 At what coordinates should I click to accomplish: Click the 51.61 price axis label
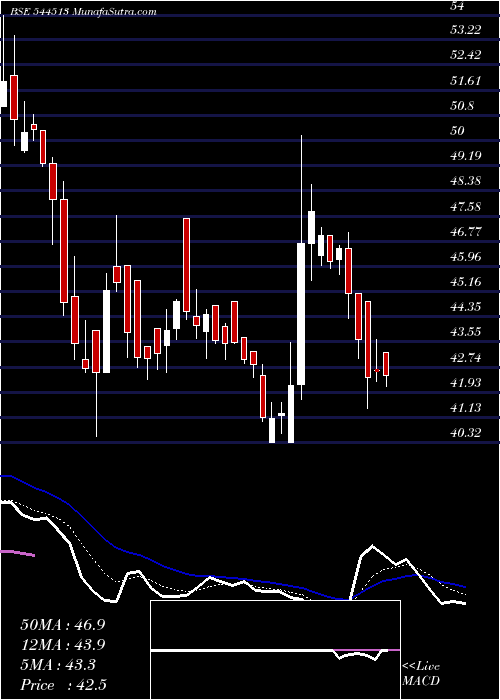pyautogui.click(x=466, y=81)
